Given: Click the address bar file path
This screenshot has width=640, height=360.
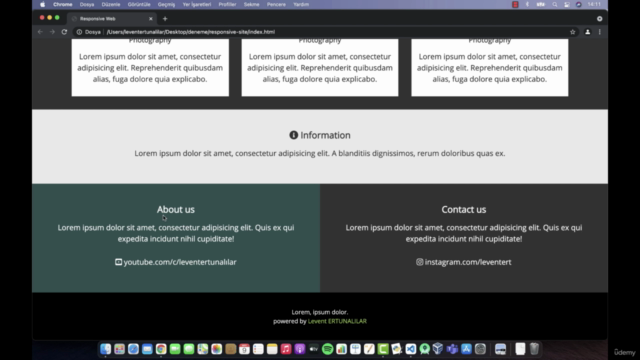Looking at the screenshot, I should [x=191, y=32].
